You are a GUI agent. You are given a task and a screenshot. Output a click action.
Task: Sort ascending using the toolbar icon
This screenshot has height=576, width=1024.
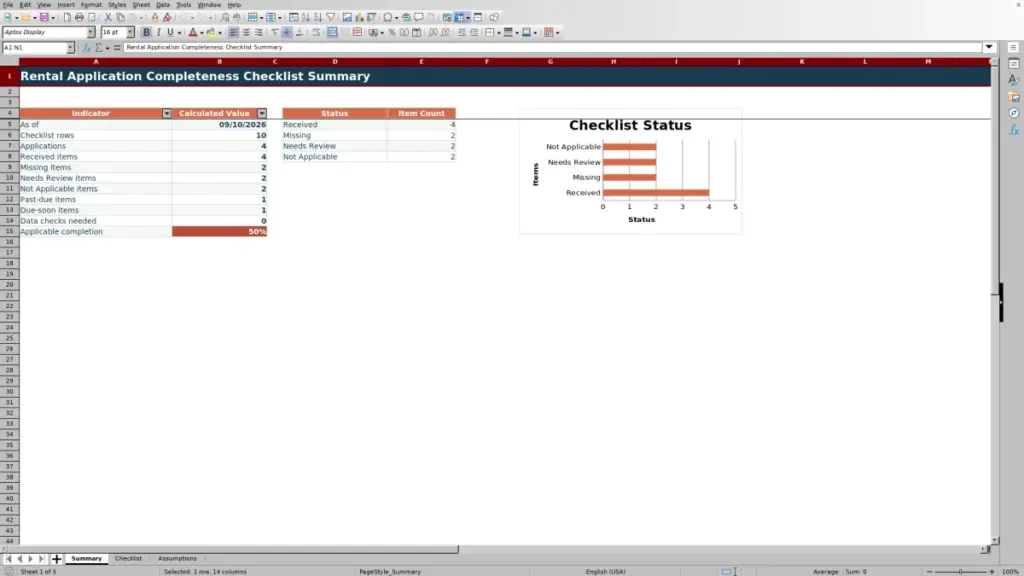pyautogui.click(x=306, y=17)
